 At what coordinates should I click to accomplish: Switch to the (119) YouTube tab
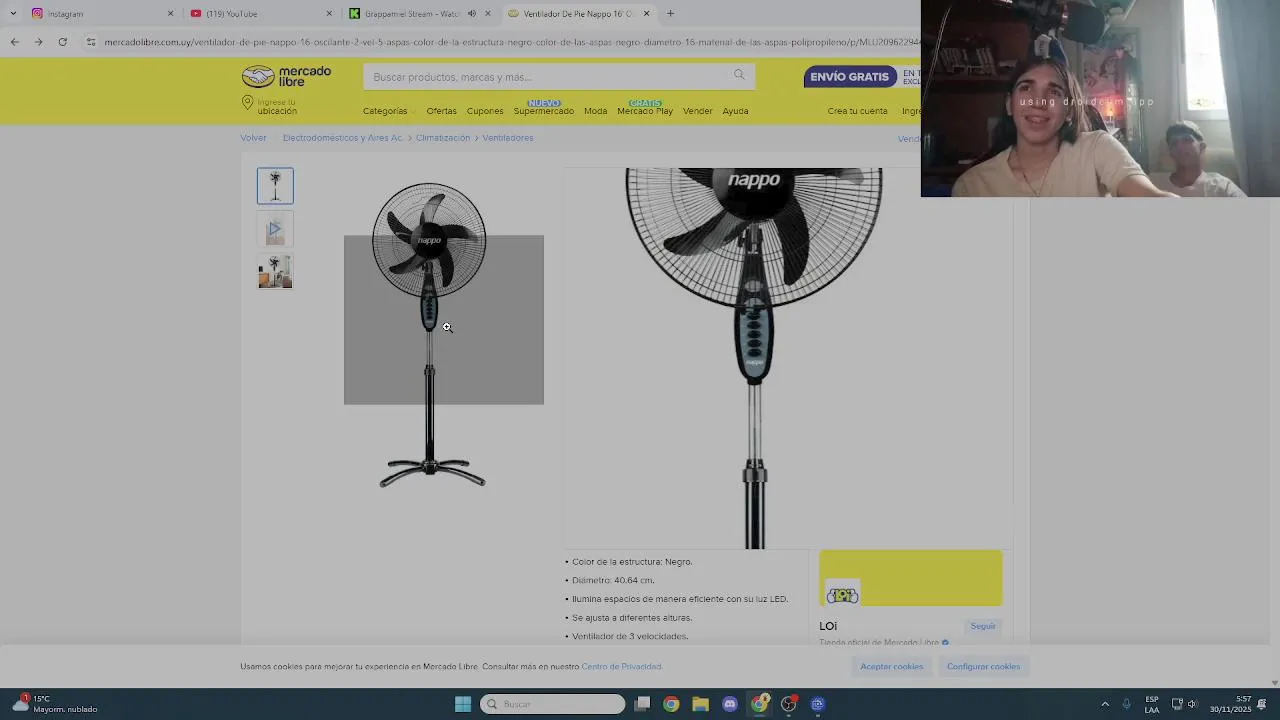(260, 13)
